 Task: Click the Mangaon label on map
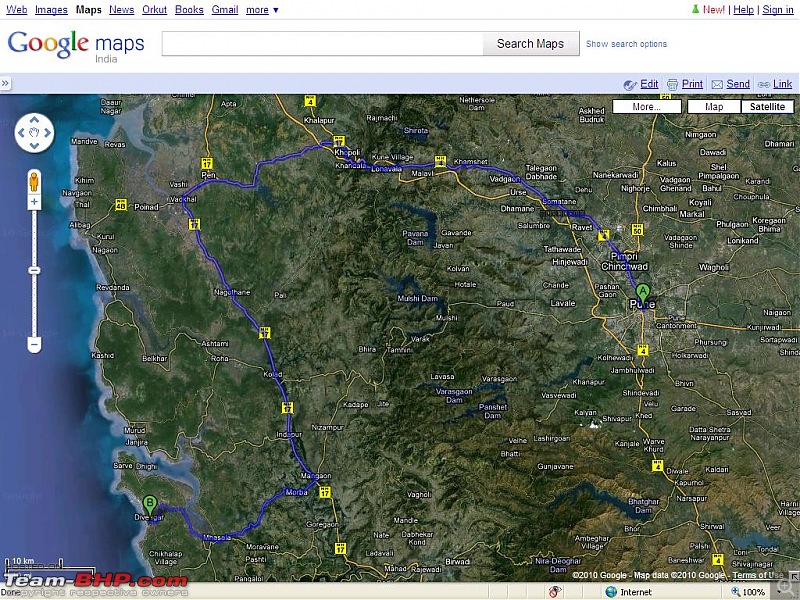pos(316,476)
